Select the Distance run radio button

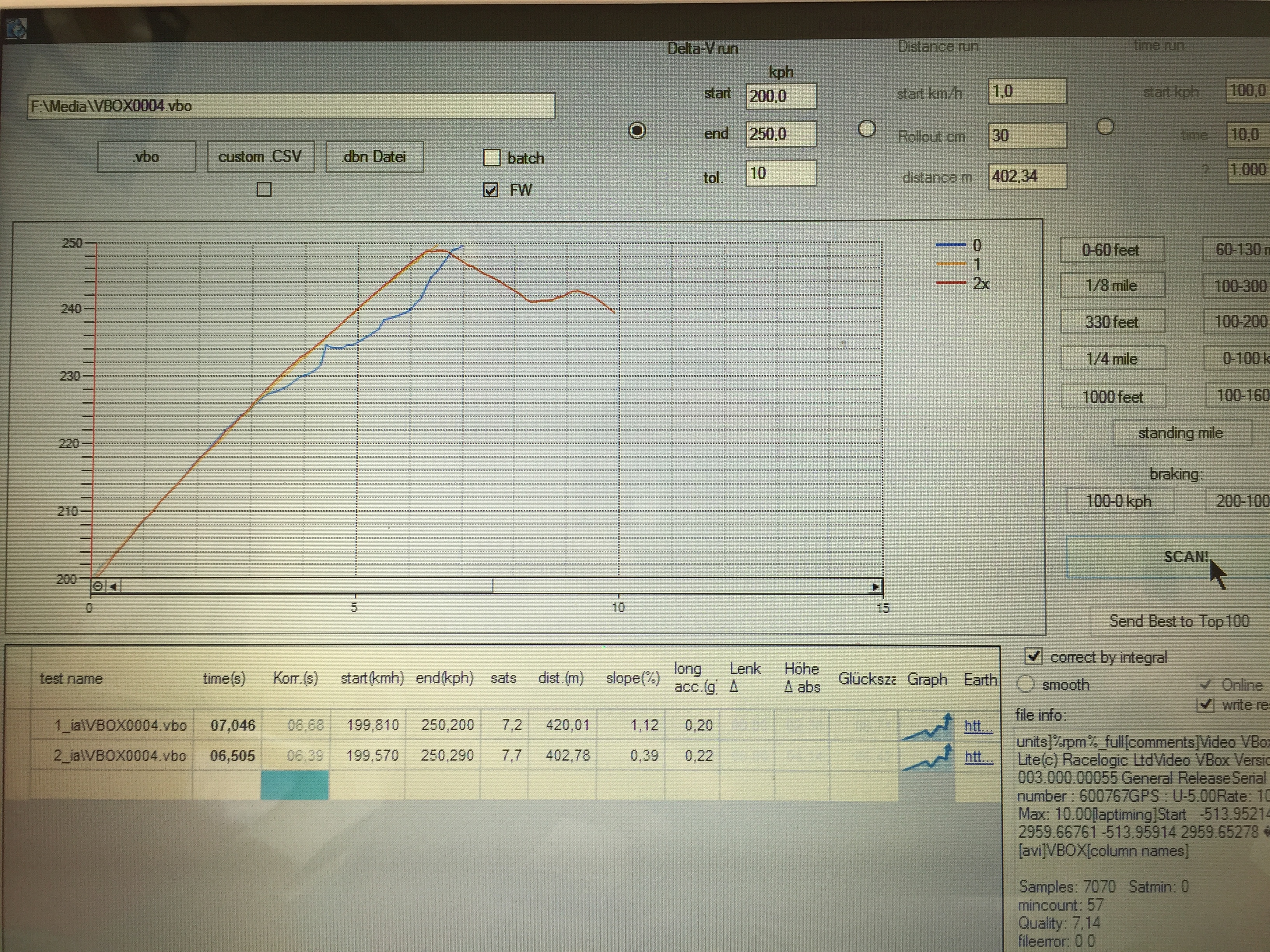click(x=867, y=129)
